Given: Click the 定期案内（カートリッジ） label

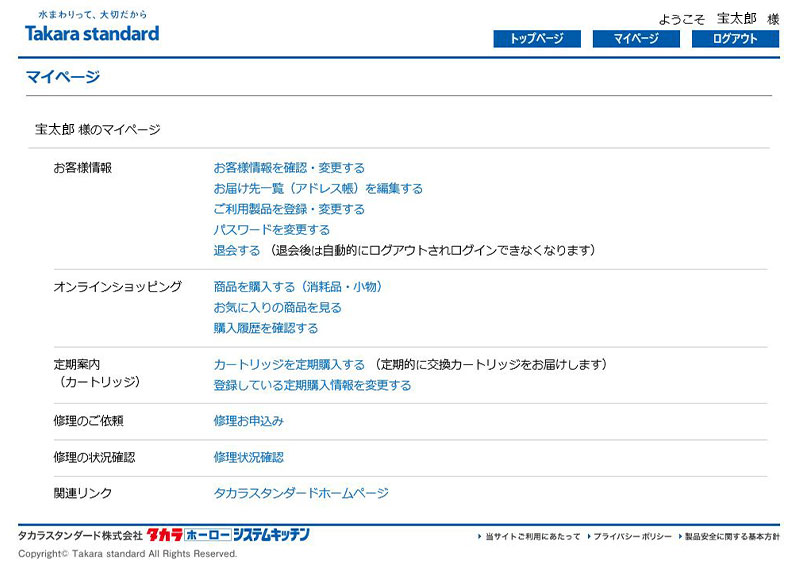Looking at the screenshot, I should (97, 373).
